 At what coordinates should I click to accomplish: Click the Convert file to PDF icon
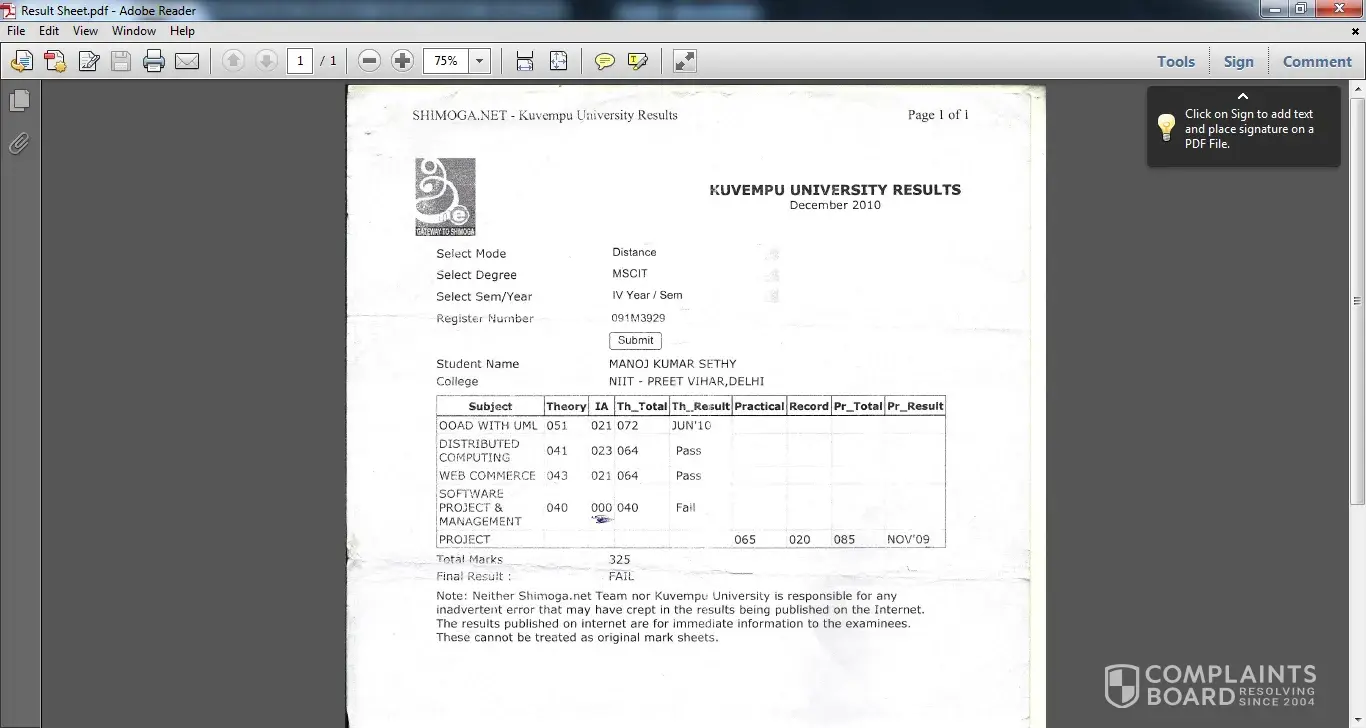(x=55, y=61)
